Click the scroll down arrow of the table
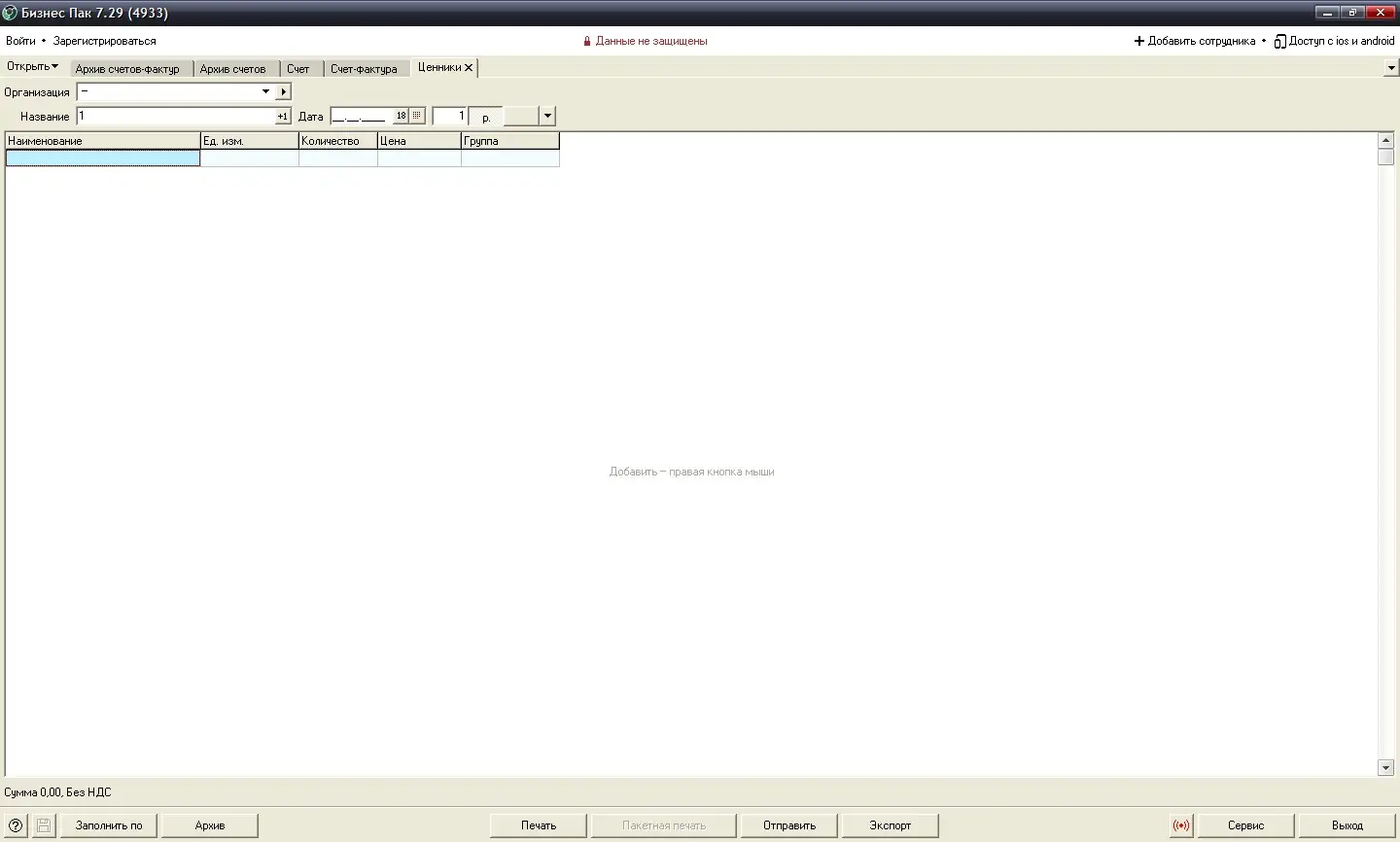 [1386, 768]
